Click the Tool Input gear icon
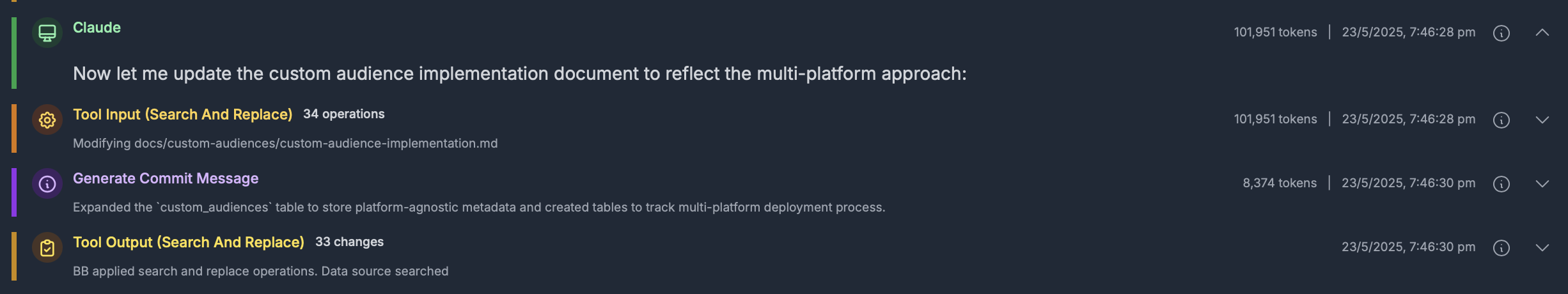 click(x=47, y=120)
